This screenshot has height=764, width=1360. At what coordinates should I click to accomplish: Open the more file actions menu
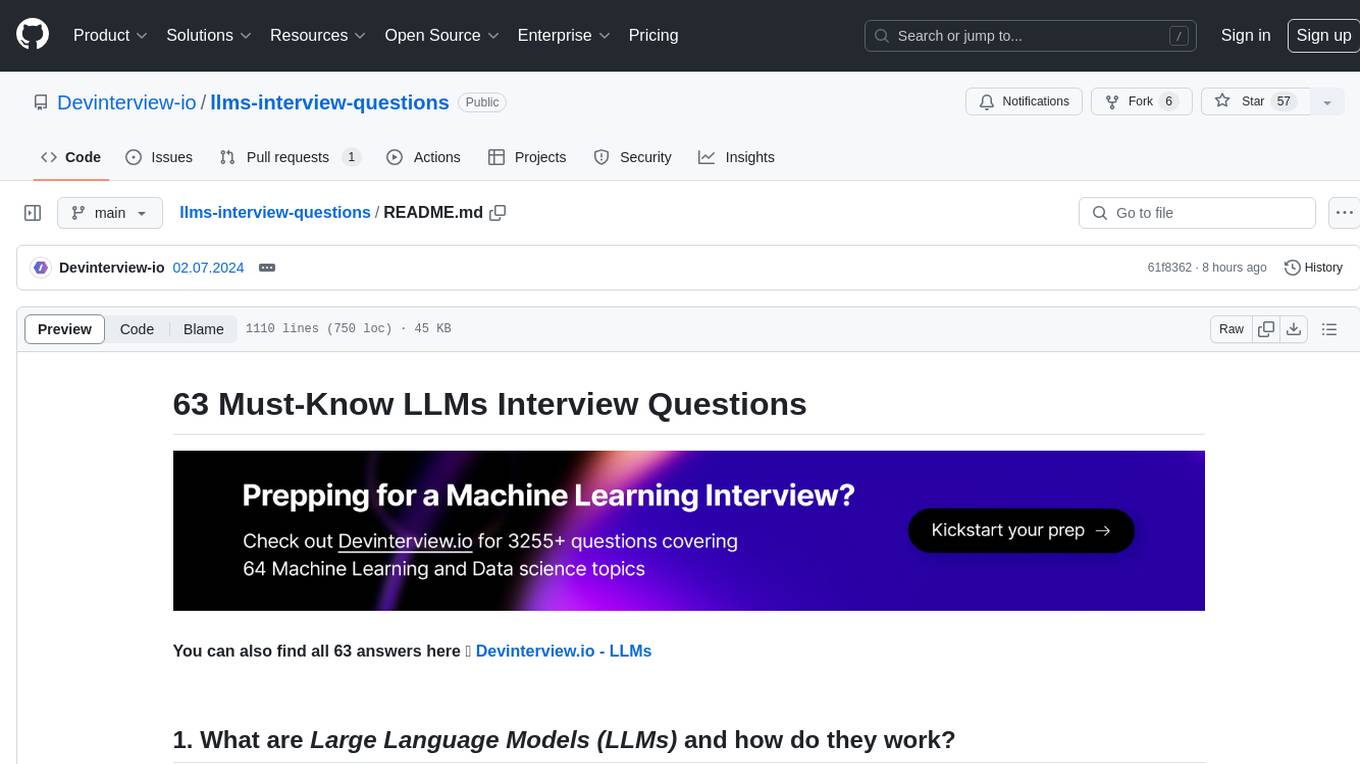1344,213
